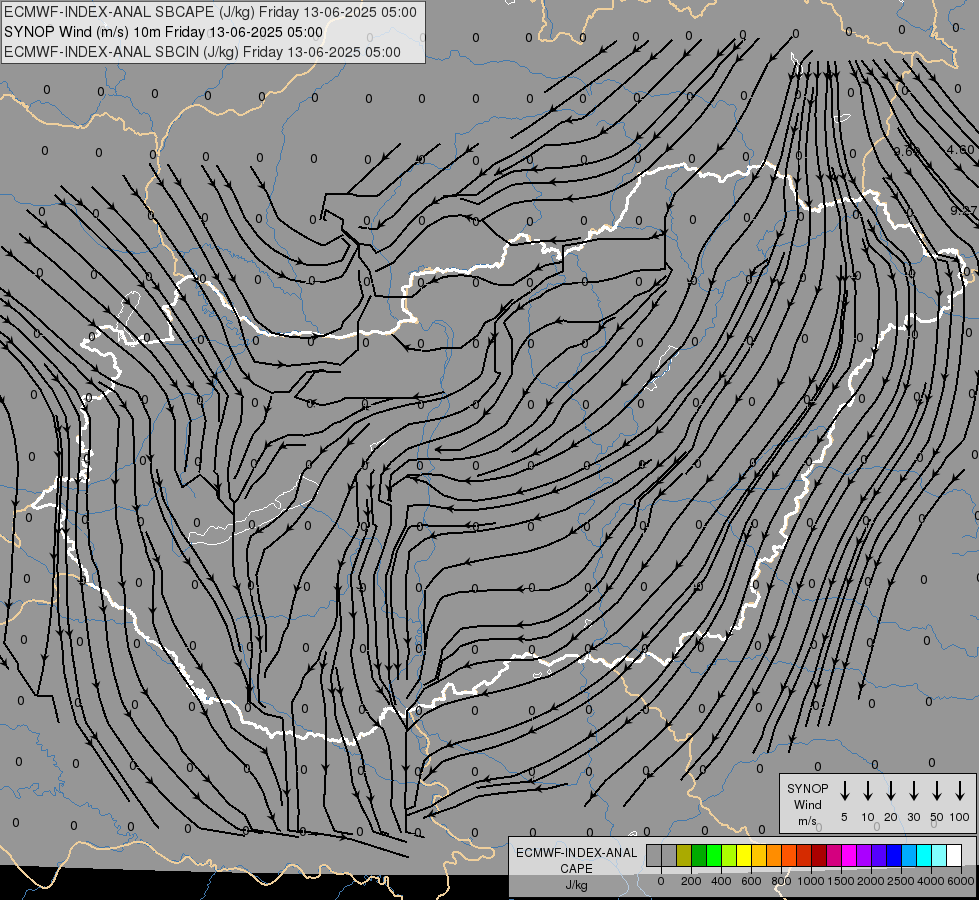Select the cyan swatch left of 4000
979x900 pixels.
click(x=923, y=855)
